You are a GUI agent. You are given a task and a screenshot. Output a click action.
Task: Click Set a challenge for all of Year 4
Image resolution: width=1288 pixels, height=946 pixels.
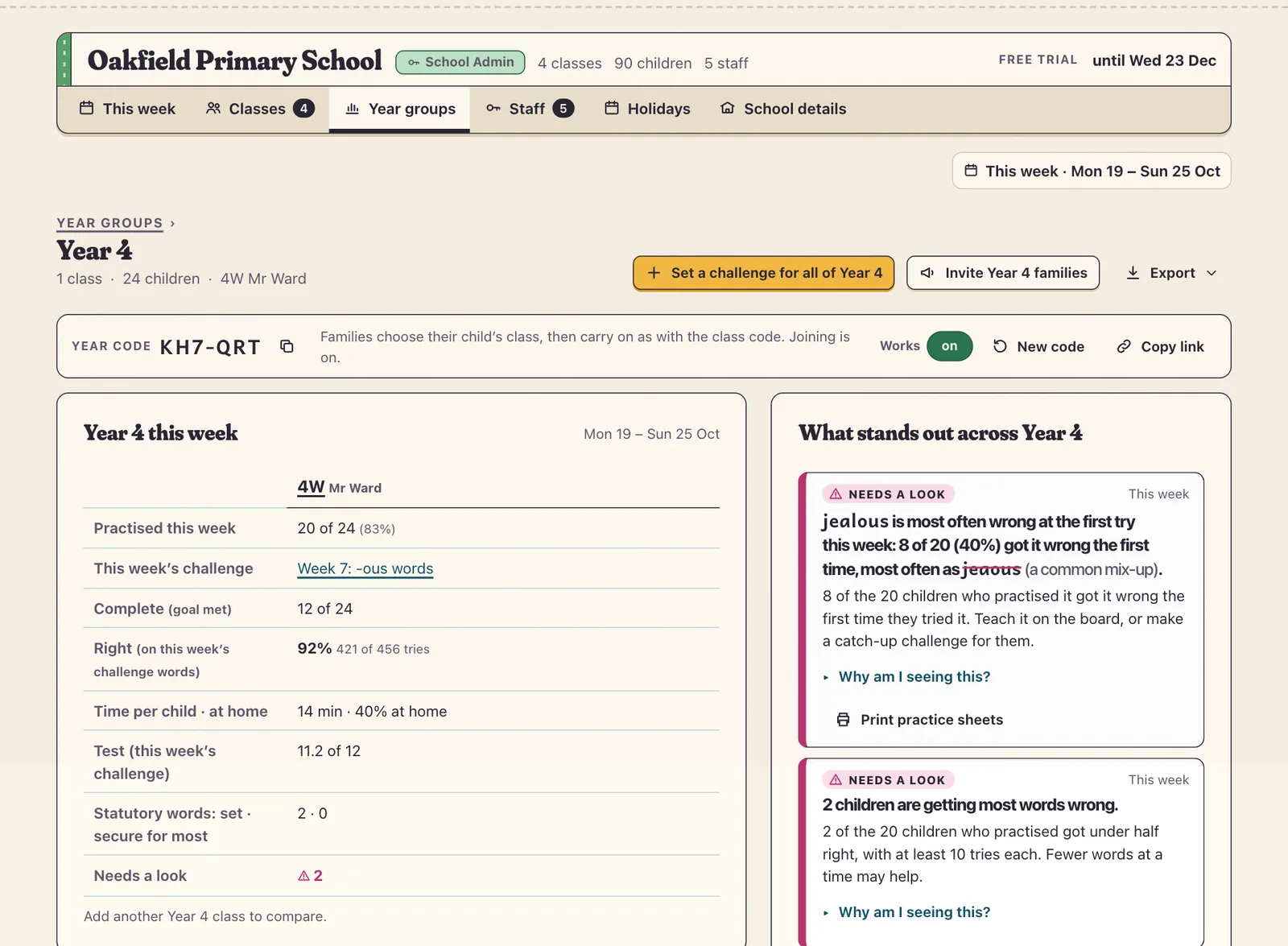[x=763, y=273]
